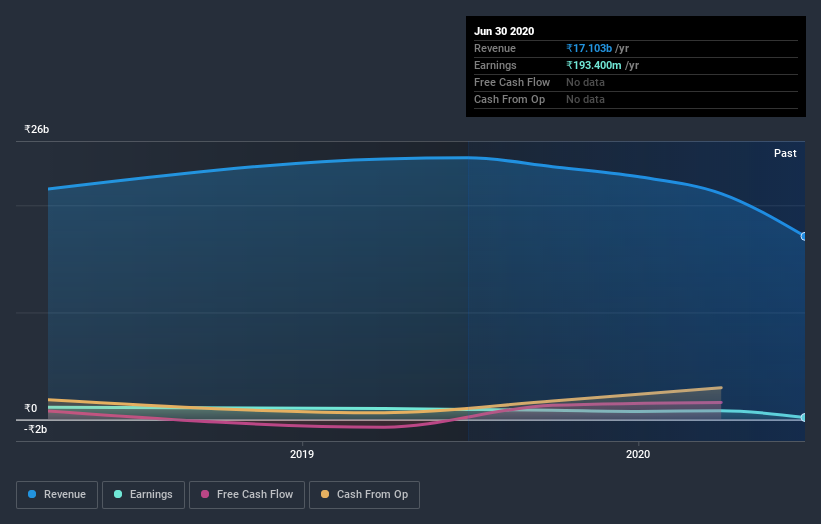The height and width of the screenshot is (524, 821).
Task: Click the ₹0 y-axis label
Action: point(31,408)
